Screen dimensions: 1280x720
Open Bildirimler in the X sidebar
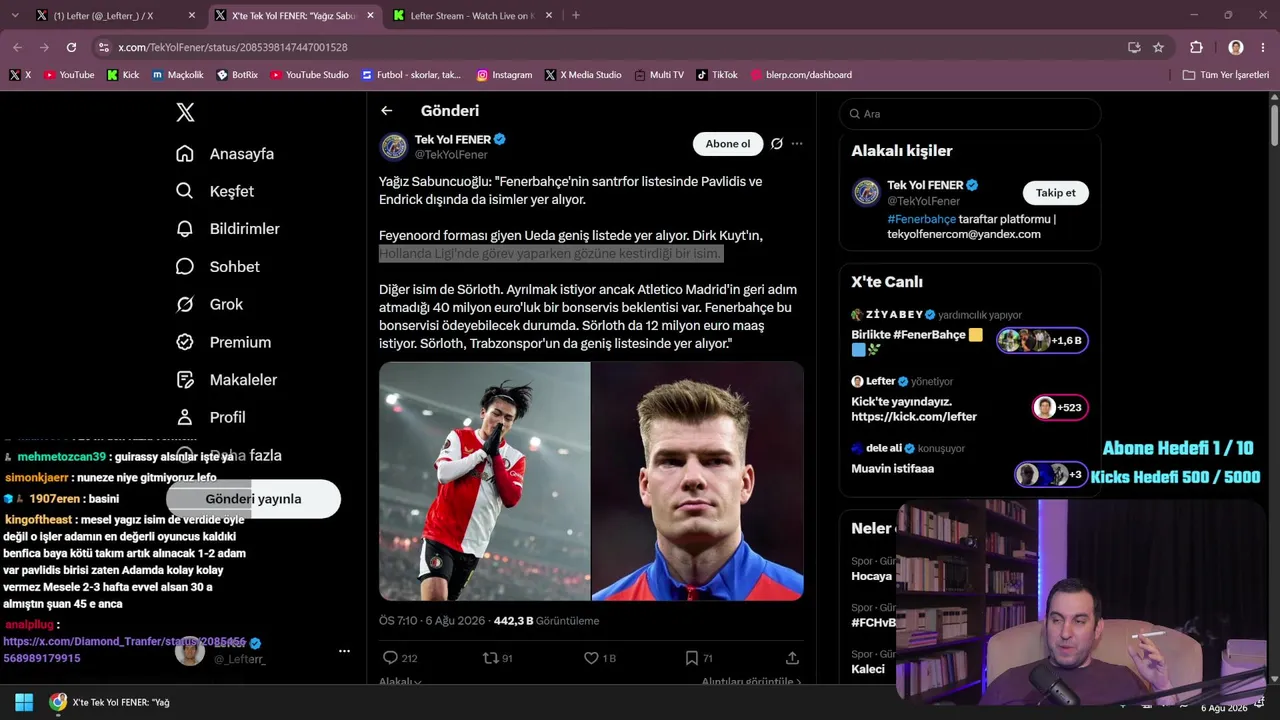pos(227,229)
